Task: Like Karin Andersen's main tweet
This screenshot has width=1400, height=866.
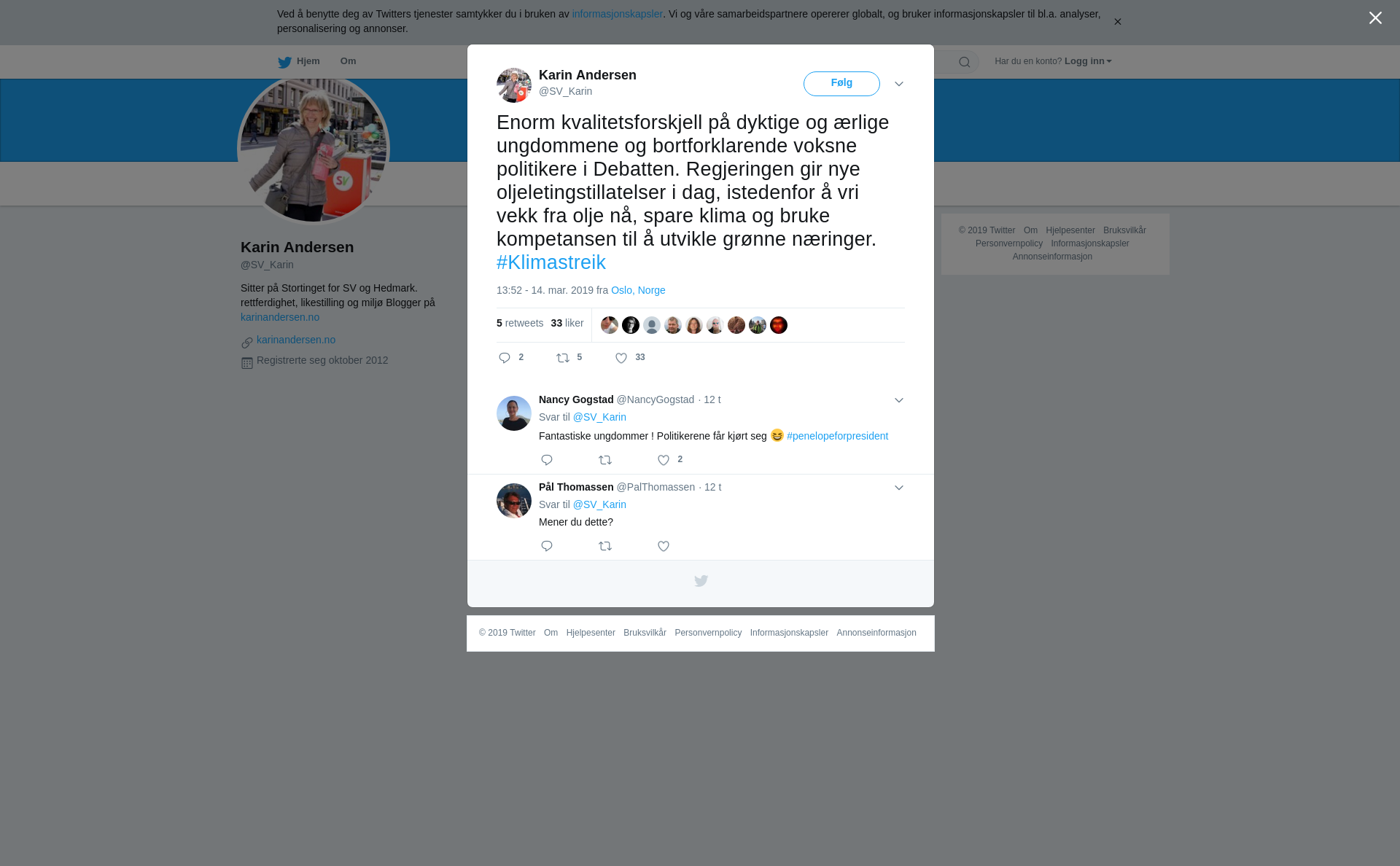Action: 621,358
